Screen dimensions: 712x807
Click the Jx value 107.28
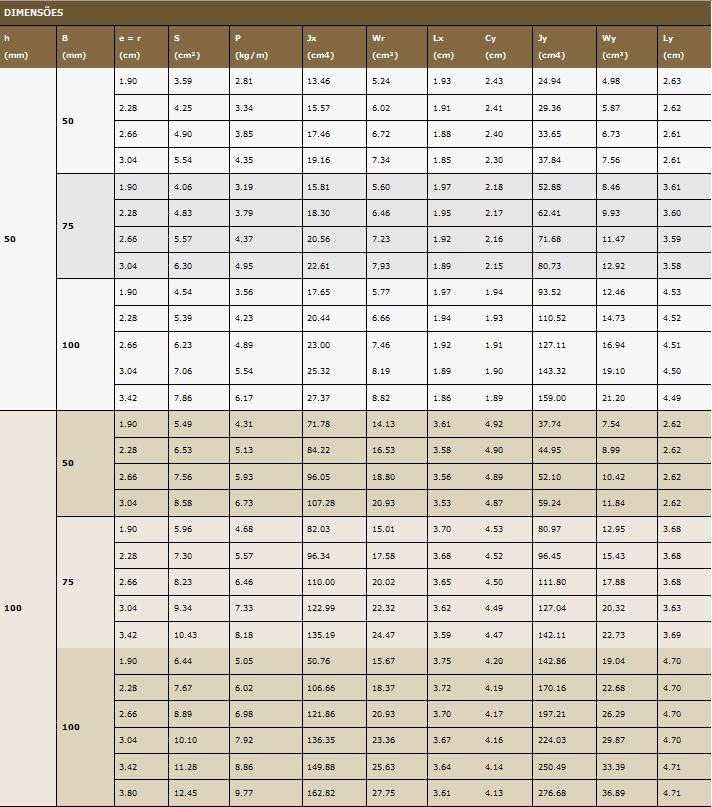coord(321,503)
